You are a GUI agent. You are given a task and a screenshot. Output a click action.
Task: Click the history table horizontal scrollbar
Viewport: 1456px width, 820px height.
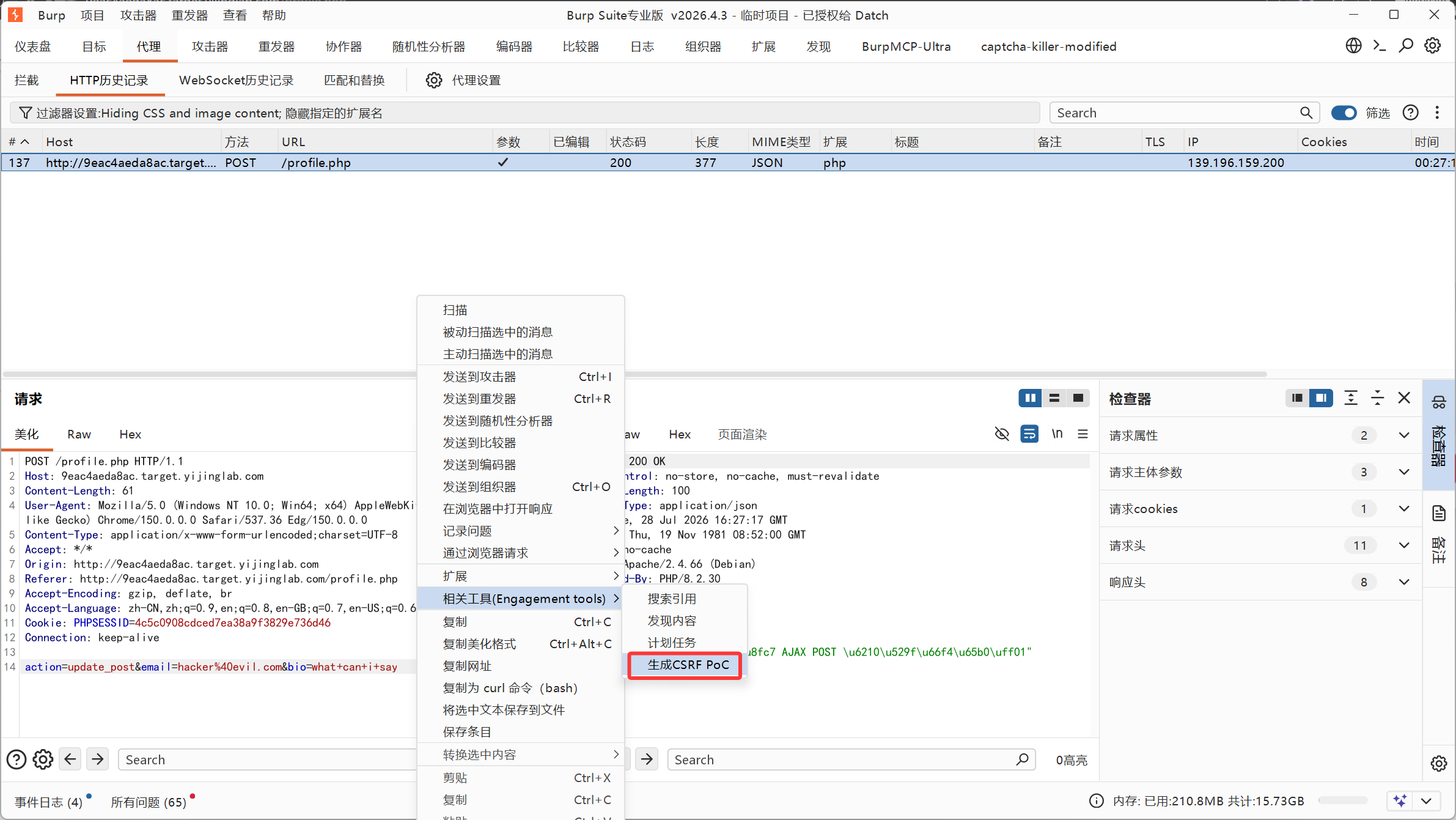(x=636, y=374)
